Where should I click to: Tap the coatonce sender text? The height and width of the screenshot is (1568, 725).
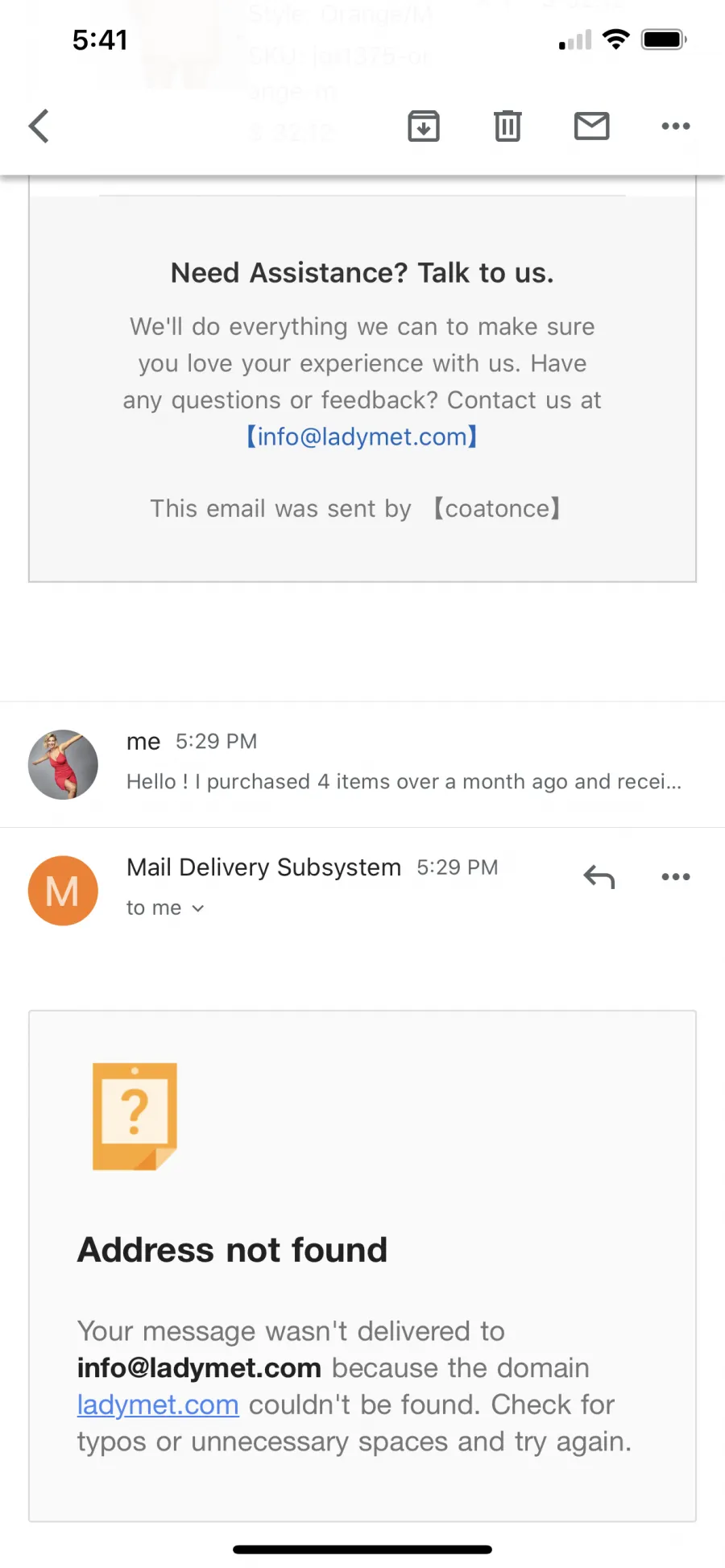[x=496, y=508]
